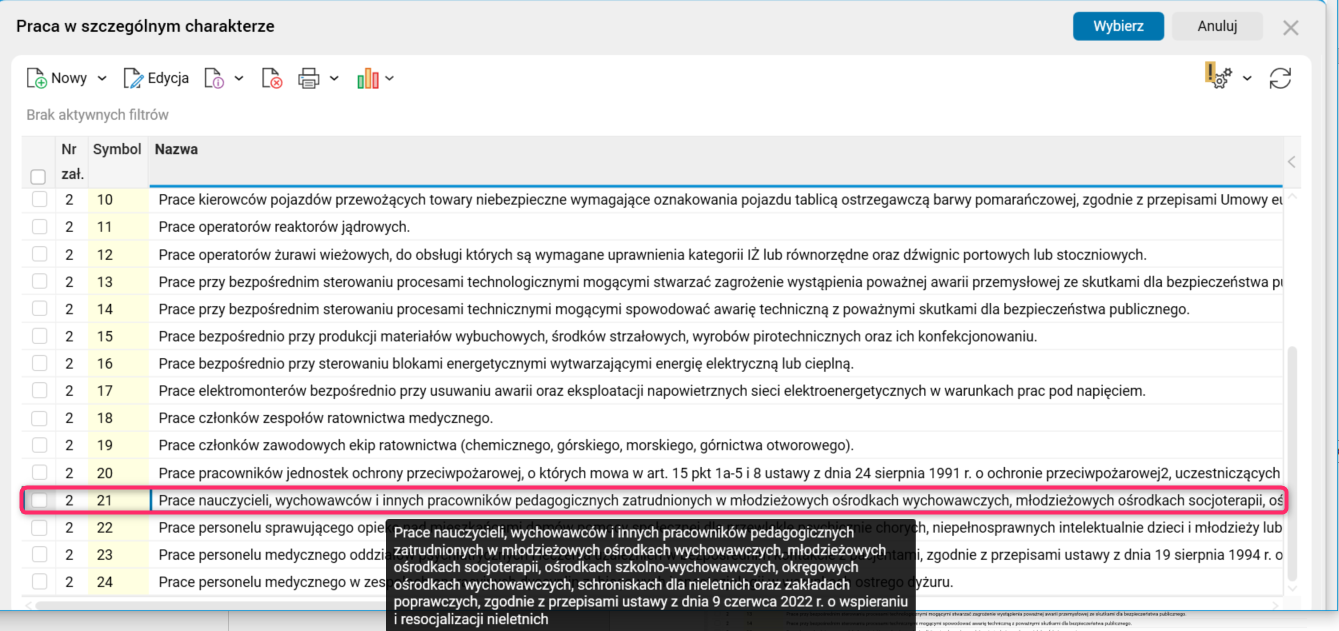This screenshot has height=631, width=1339.
Task: Open record details via the purple info-document icon
Action: point(215,77)
